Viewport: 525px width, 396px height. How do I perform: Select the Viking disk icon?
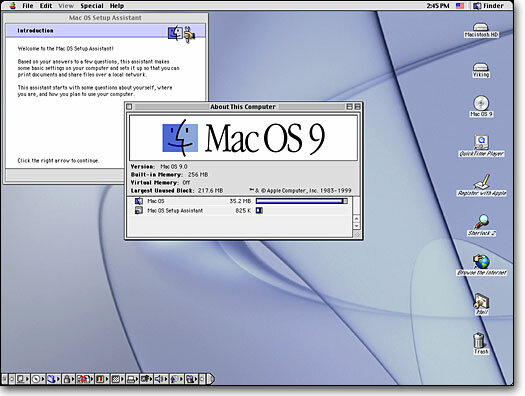tap(481, 70)
